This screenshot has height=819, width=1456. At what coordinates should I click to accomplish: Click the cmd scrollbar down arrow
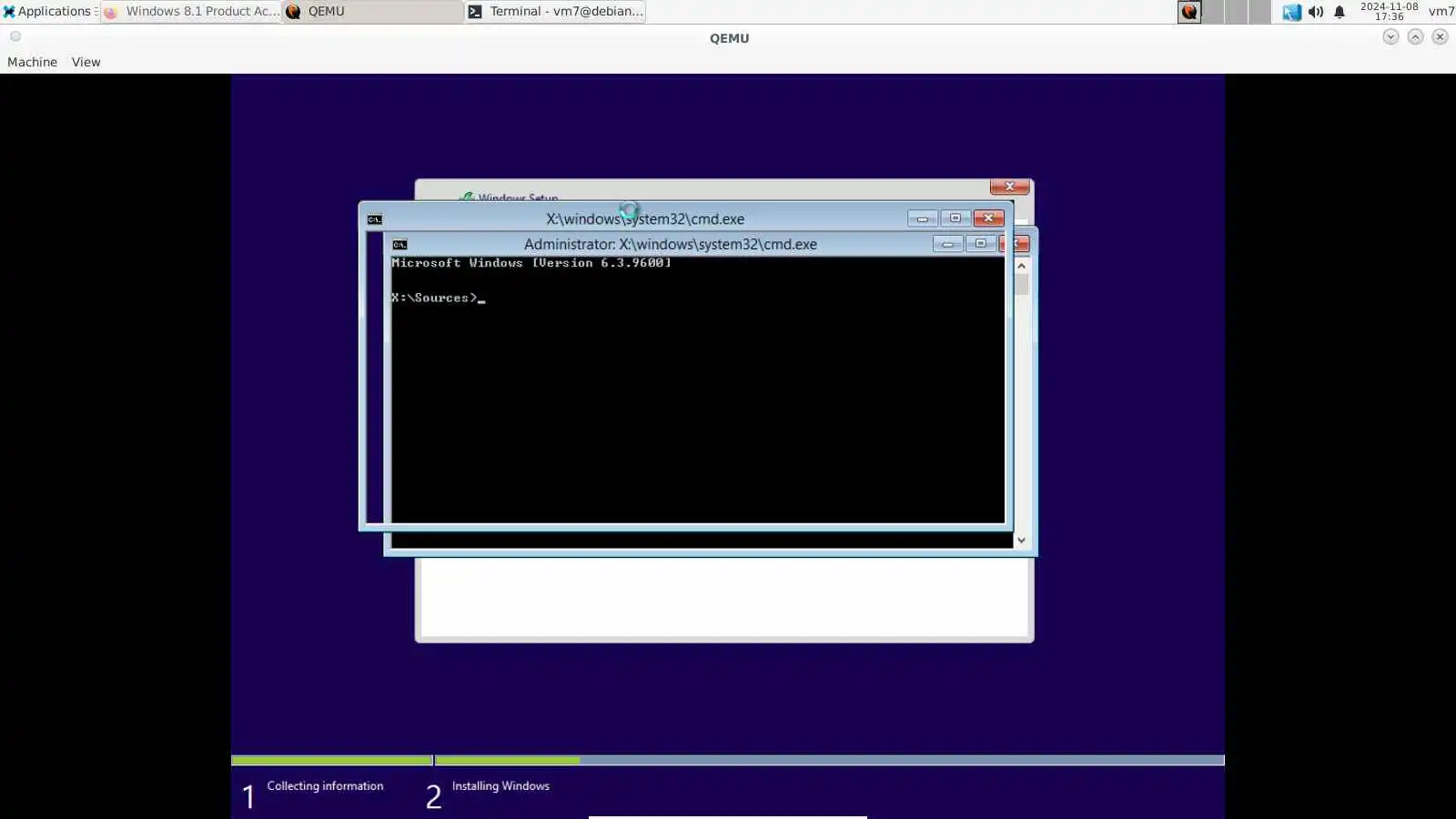click(x=1022, y=541)
